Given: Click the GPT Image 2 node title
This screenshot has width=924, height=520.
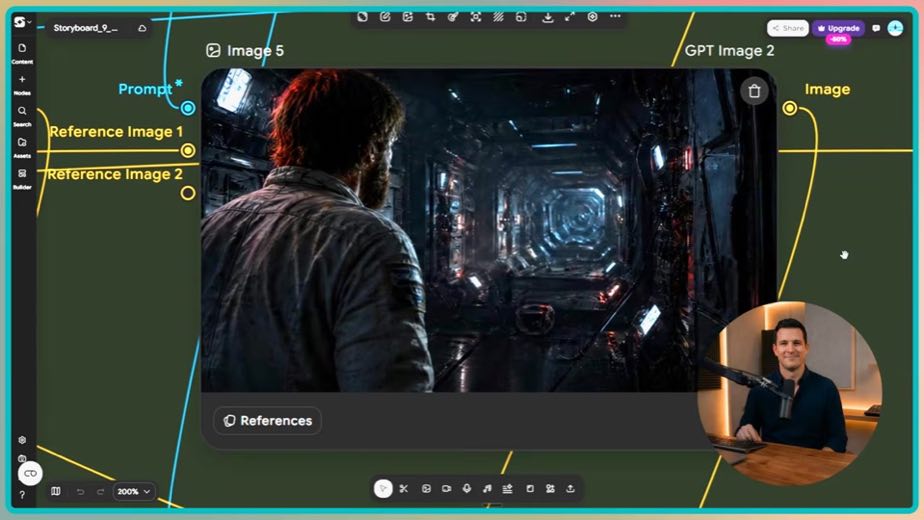Looking at the screenshot, I should coord(729,51).
